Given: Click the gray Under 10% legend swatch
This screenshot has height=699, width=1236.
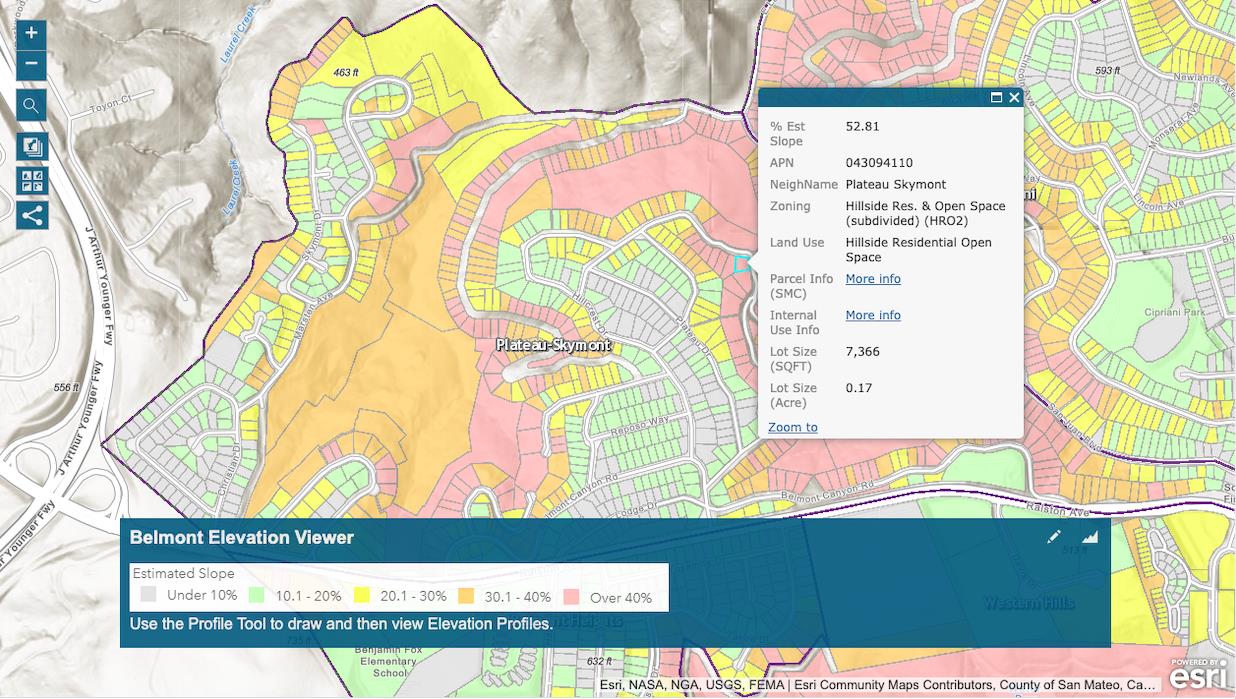Looking at the screenshot, I should point(149,596).
